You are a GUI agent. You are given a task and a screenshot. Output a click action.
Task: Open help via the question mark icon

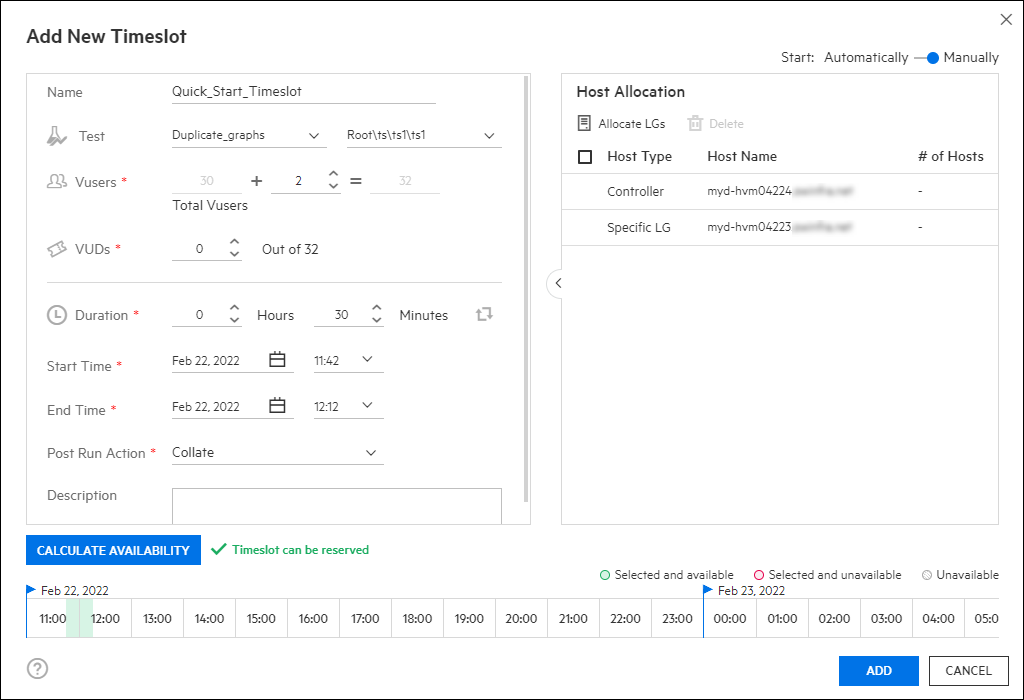pos(38,668)
